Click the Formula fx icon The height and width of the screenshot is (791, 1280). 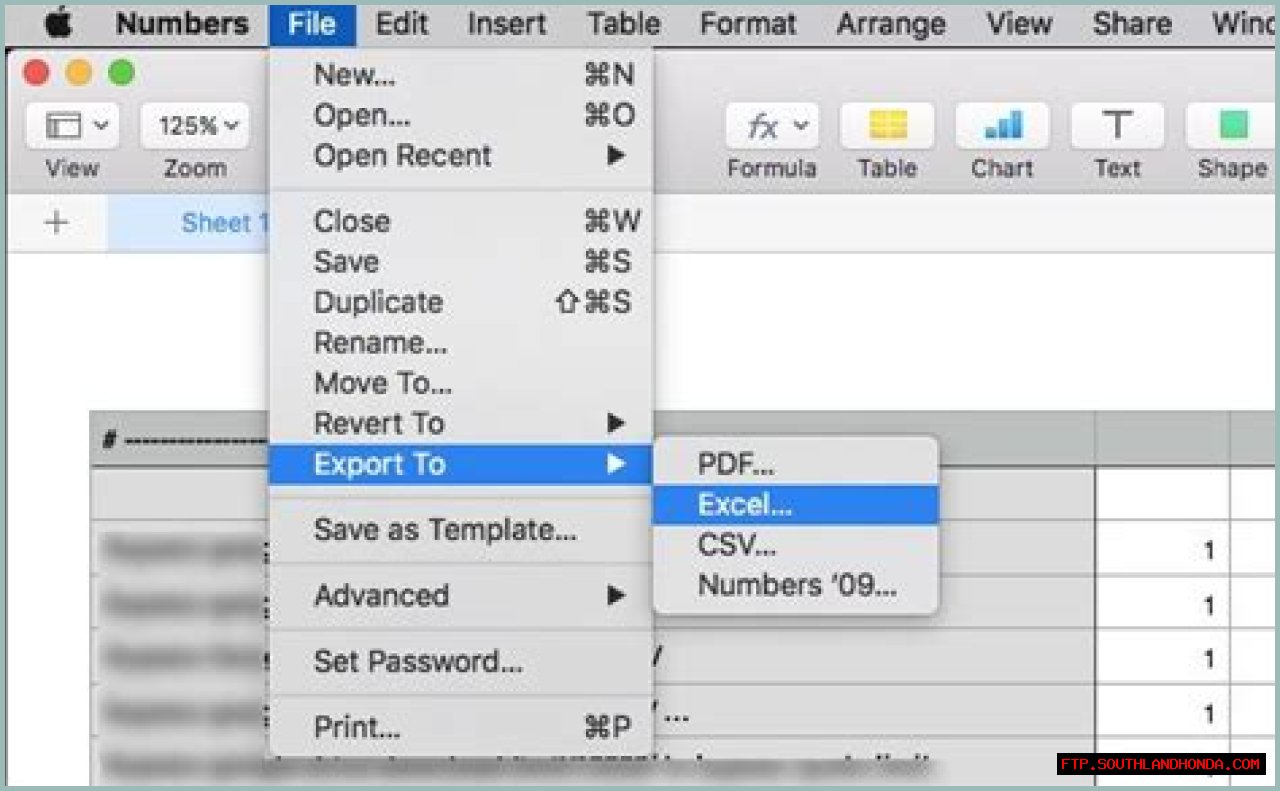click(x=771, y=127)
